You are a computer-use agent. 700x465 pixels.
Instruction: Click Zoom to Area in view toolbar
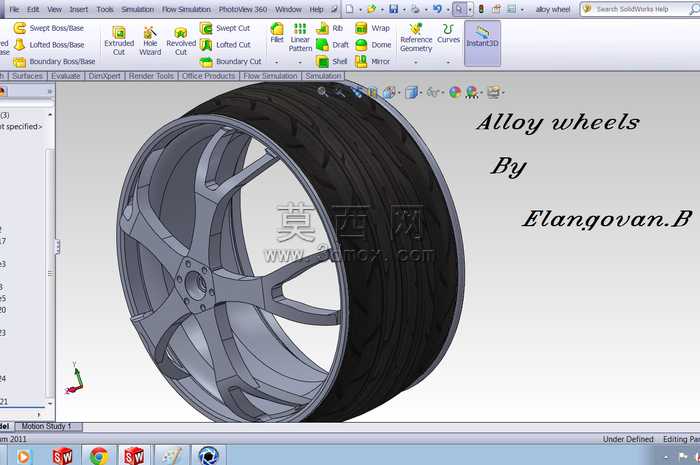coord(340,92)
